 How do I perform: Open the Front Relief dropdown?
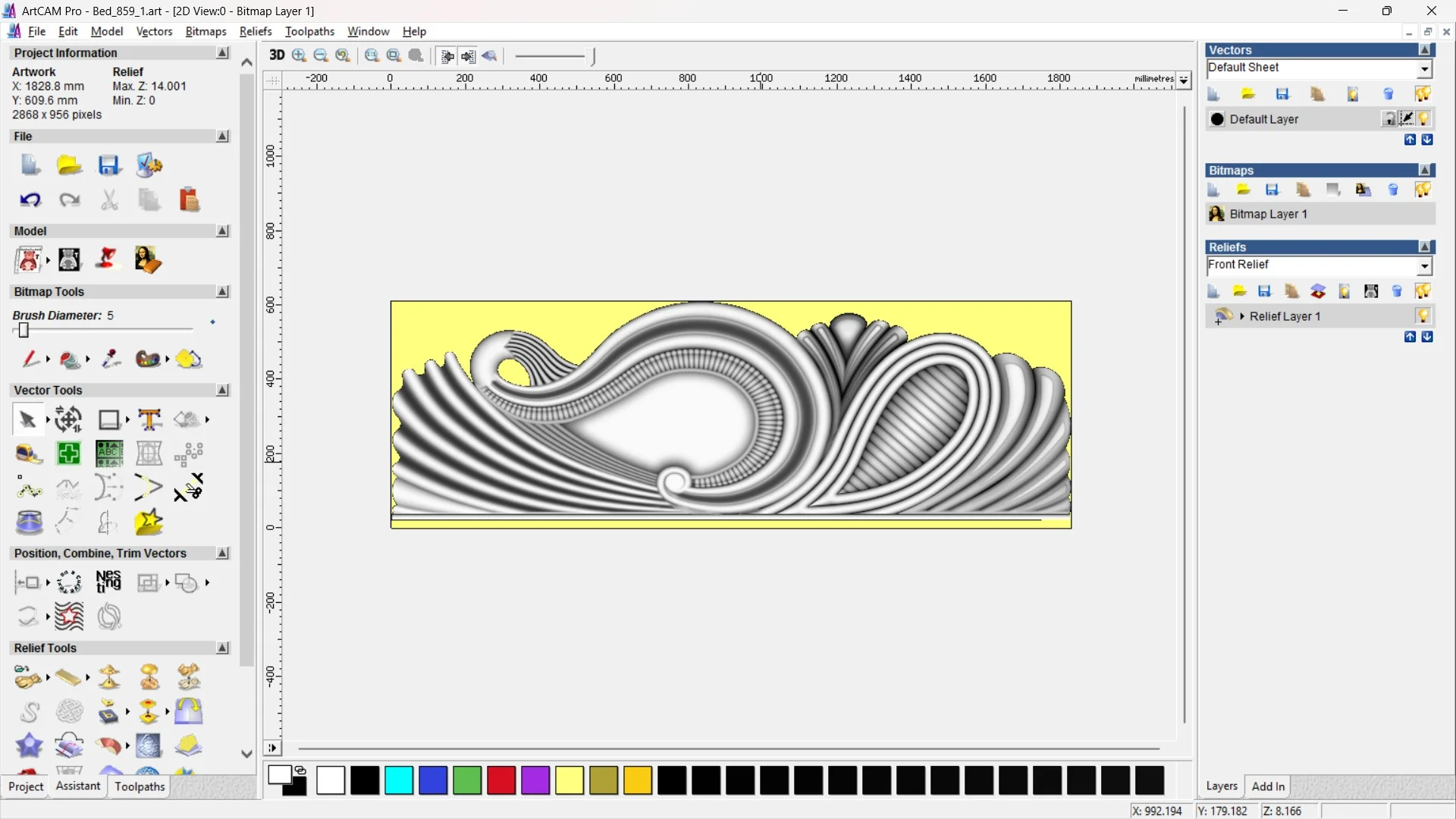(x=1424, y=266)
